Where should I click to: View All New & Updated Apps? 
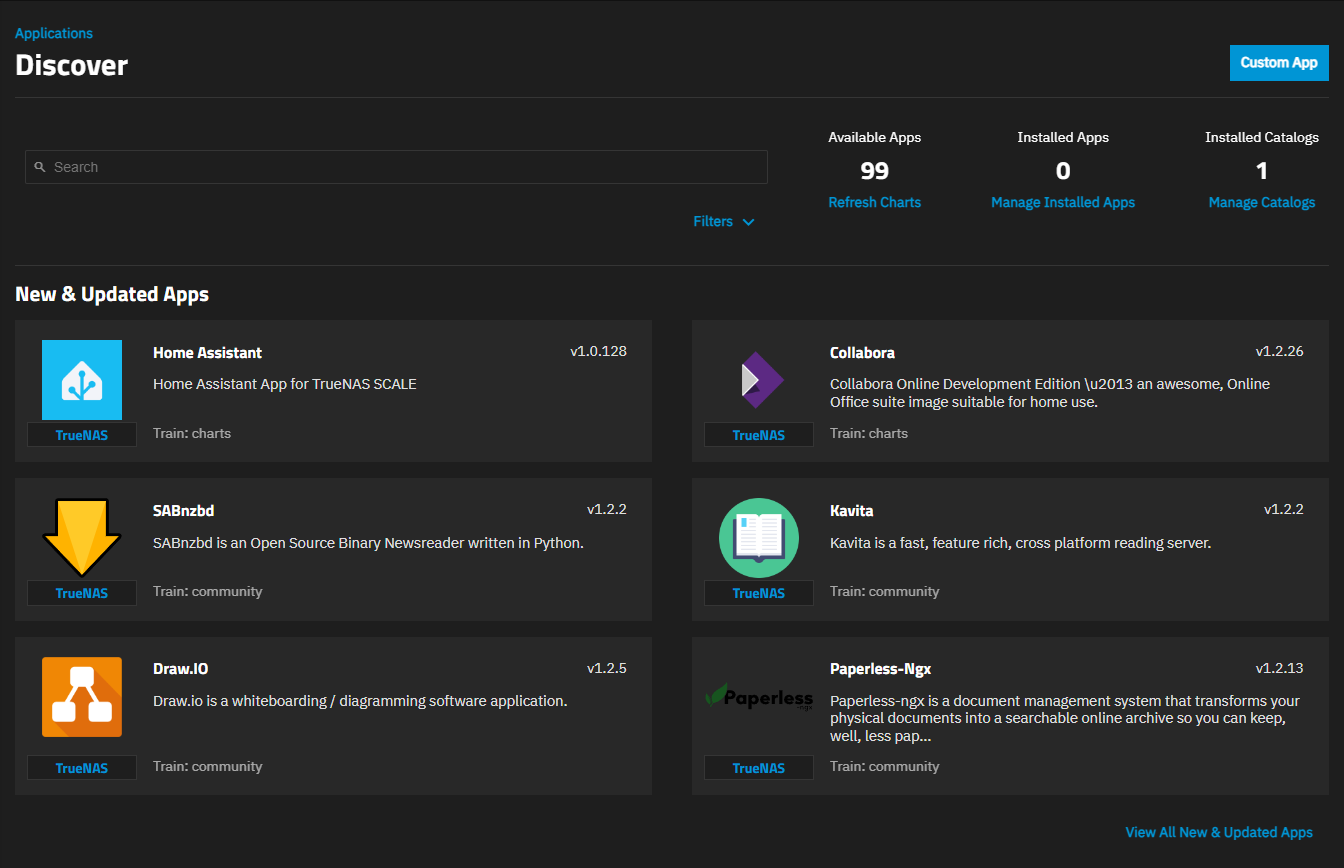pos(1219,832)
